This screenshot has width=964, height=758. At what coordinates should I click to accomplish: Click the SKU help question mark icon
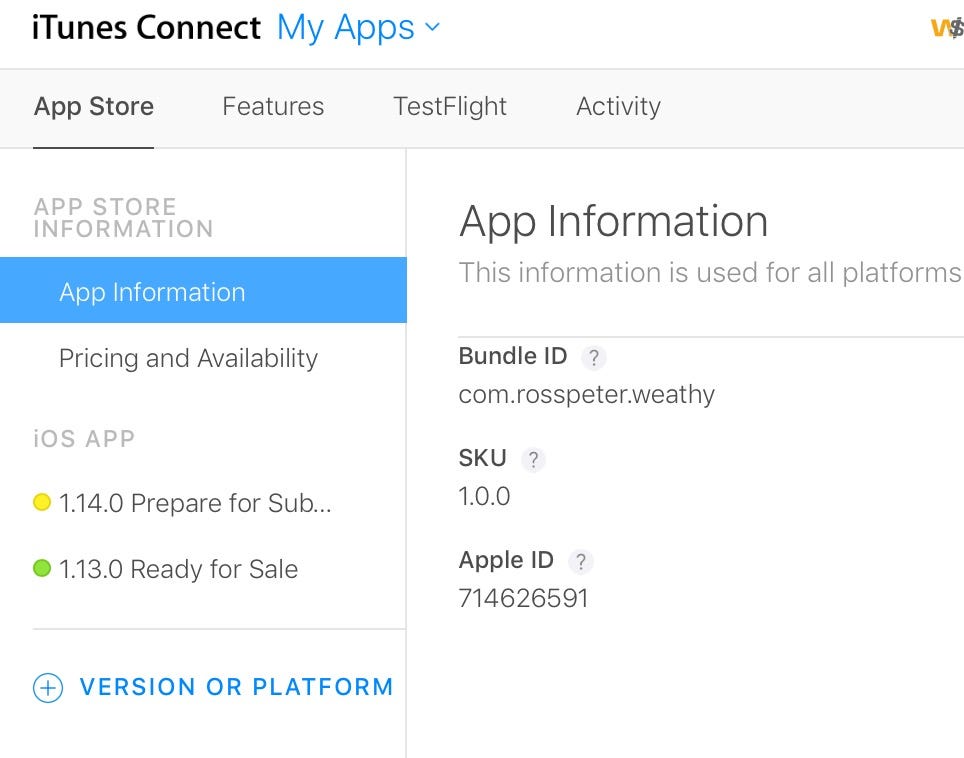point(534,459)
